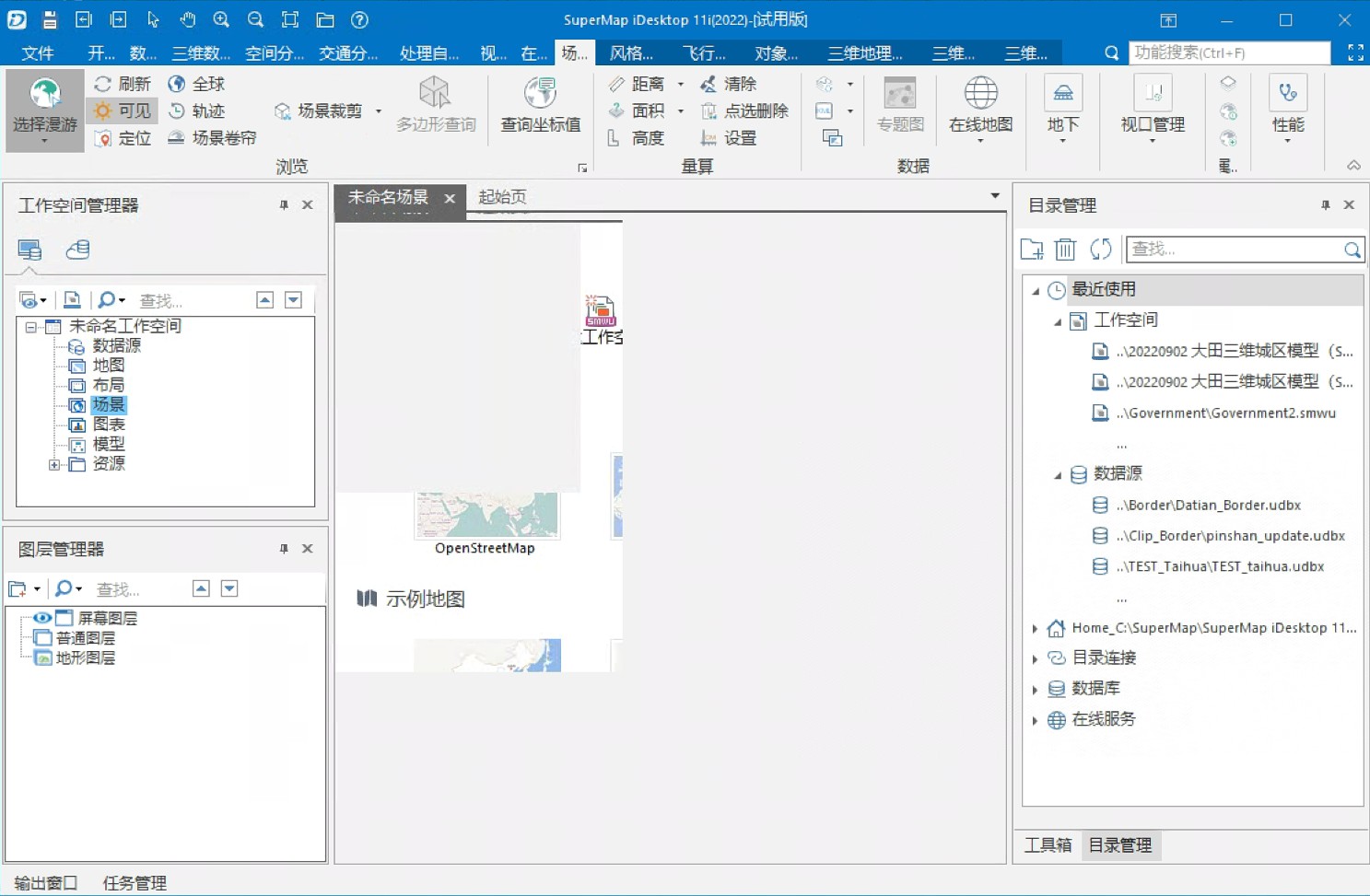
Task: Click the zoom out magnifier icon
Action: (x=255, y=19)
